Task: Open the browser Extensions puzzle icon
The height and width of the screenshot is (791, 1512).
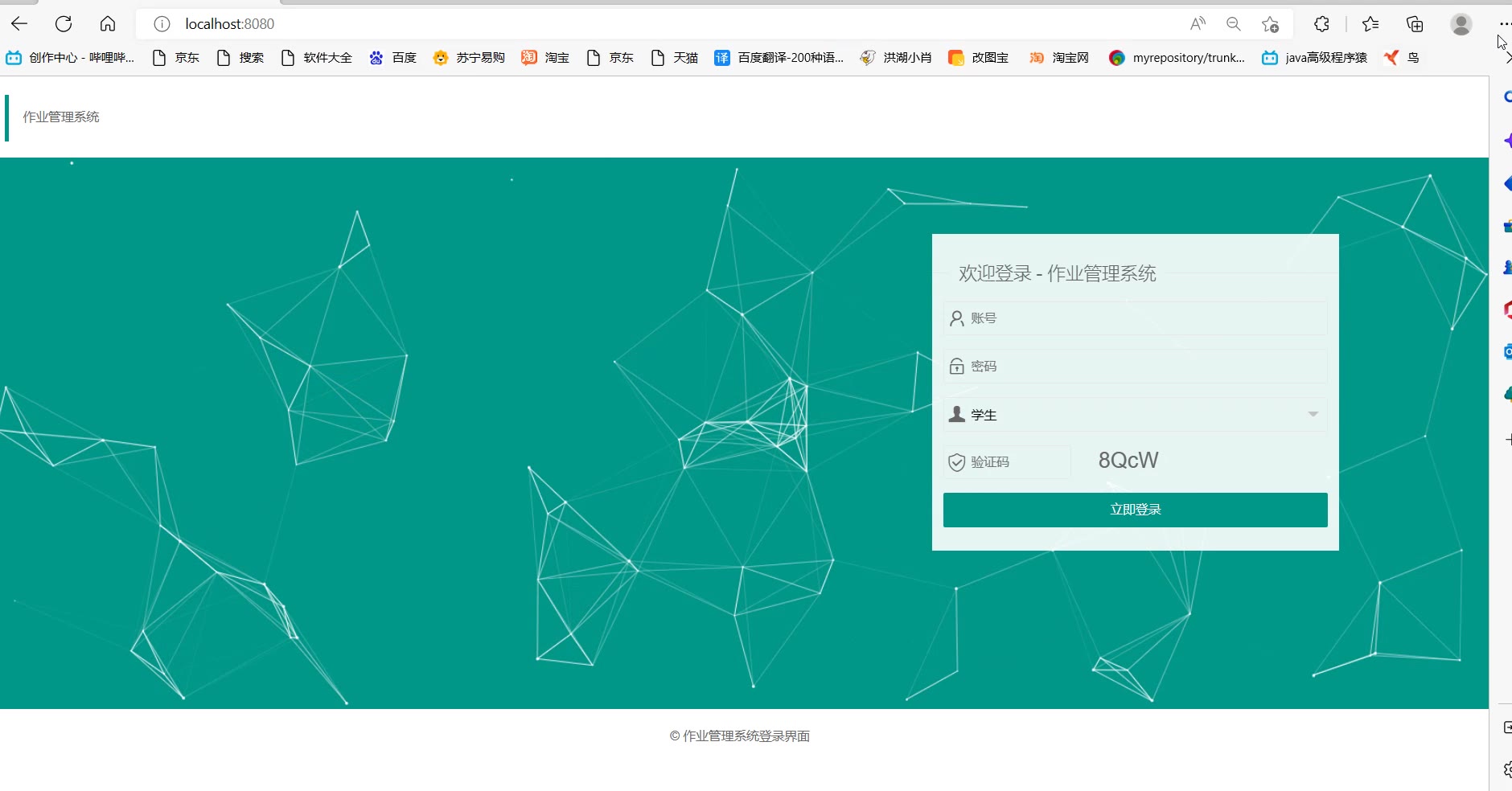Action: pyautogui.click(x=1321, y=24)
